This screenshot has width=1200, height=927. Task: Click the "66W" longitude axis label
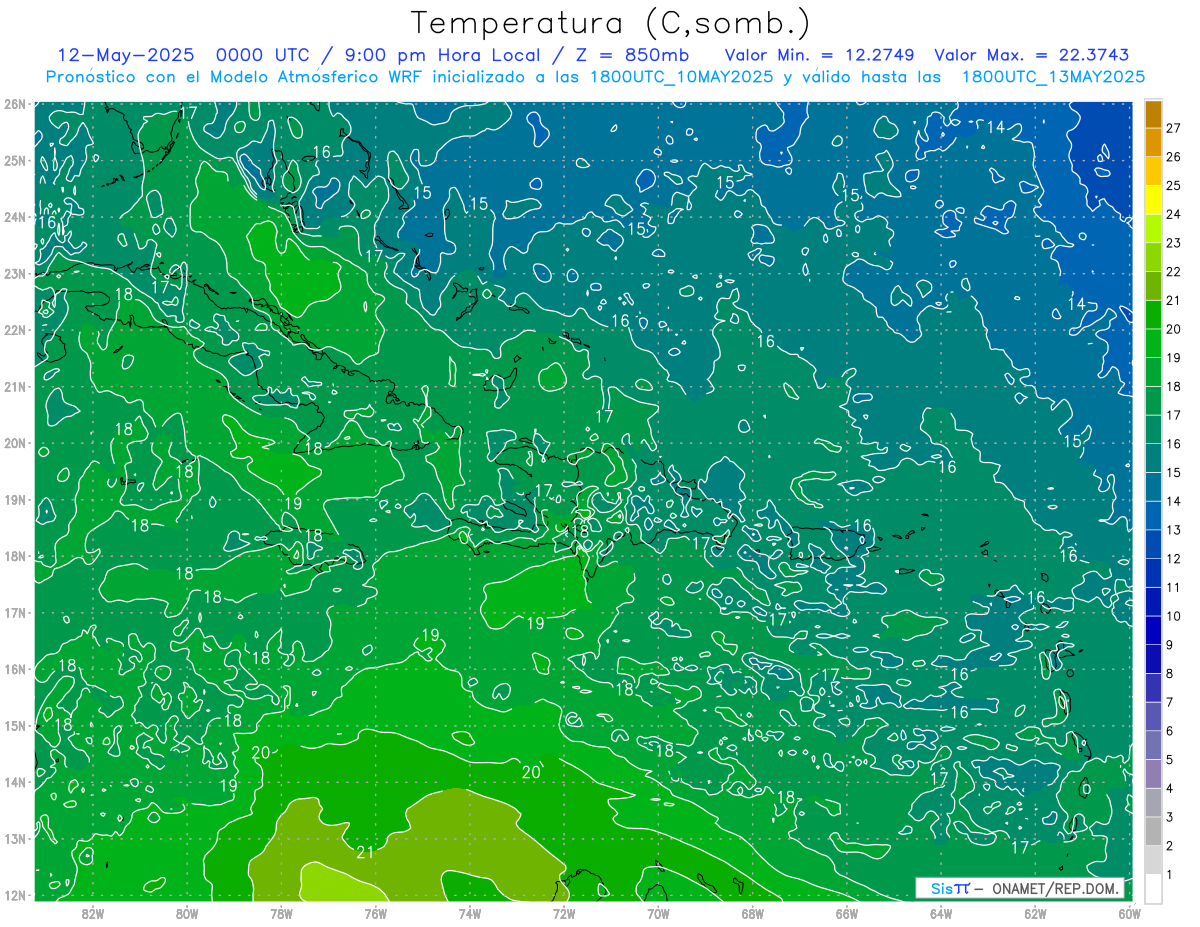[x=847, y=913]
